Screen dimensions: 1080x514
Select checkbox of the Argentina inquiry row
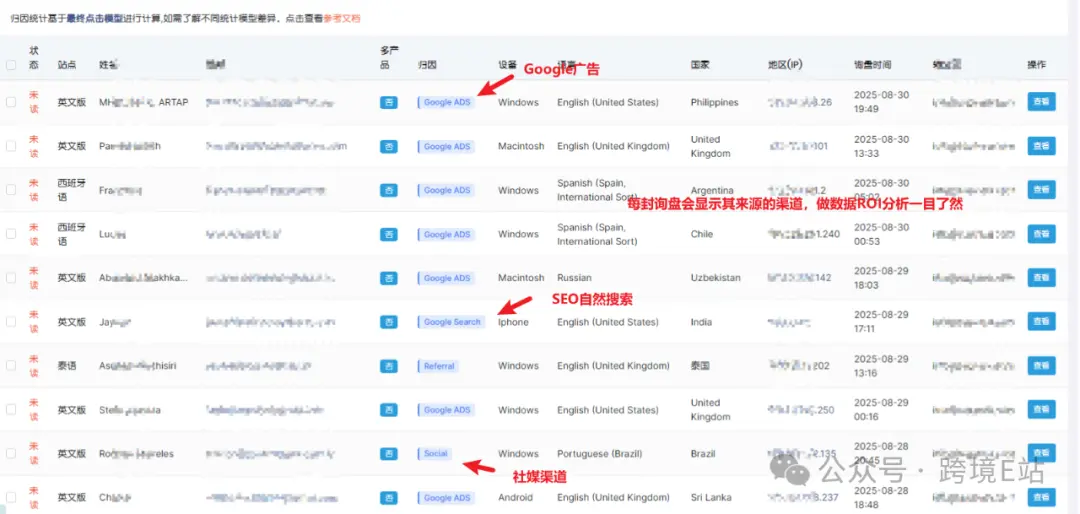click(x=10, y=190)
